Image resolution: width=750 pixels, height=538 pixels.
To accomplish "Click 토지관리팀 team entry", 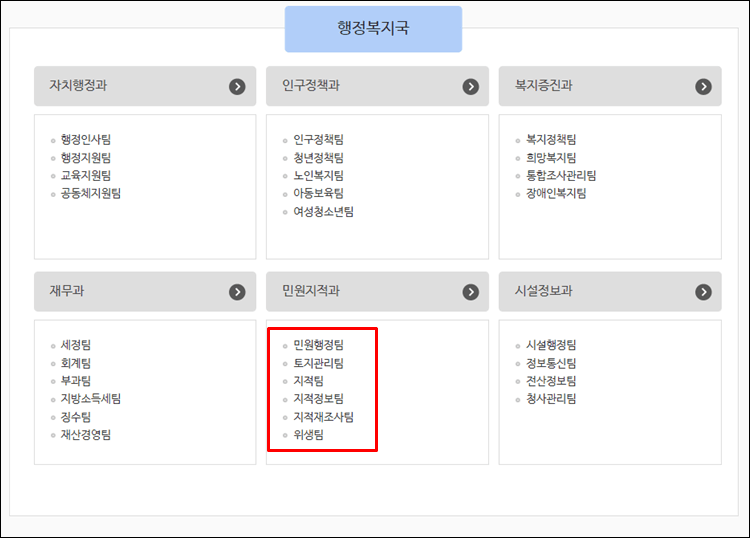I will (x=319, y=363).
